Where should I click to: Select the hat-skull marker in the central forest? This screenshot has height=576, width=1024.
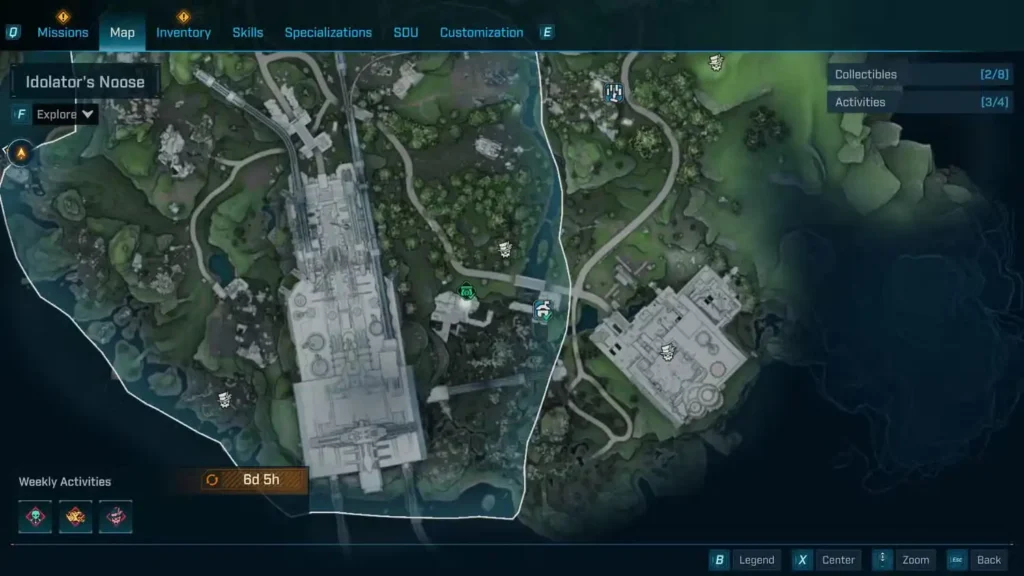505,249
